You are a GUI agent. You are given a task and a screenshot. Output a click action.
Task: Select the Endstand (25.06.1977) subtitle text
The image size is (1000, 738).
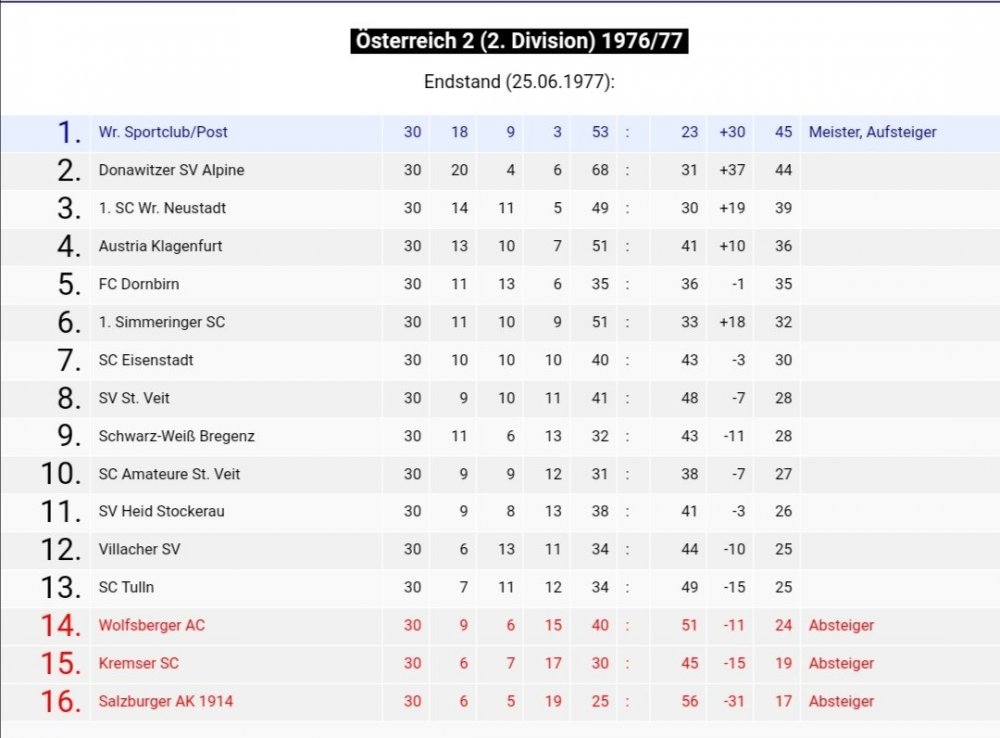click(519, 82)
